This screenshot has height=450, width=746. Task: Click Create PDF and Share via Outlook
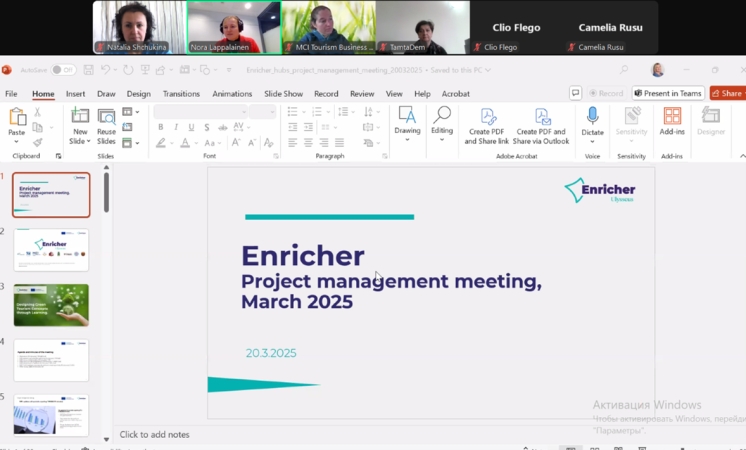click(541, 127)
